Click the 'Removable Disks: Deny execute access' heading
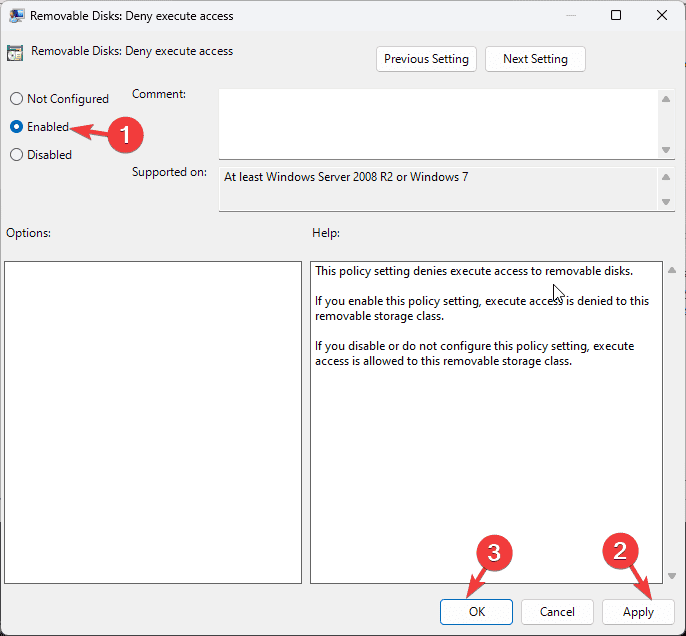 pyautogui.click(x=132, y=51)
